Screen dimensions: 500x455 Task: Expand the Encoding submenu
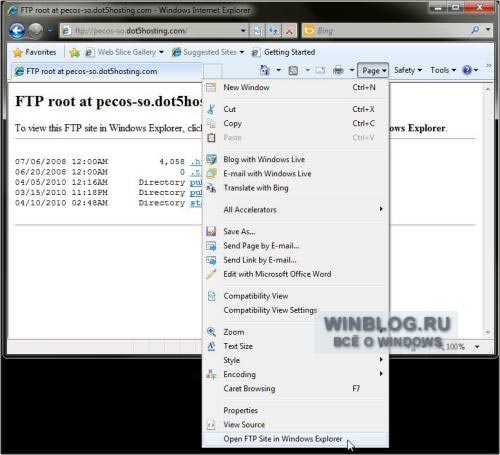pos(295,375)
